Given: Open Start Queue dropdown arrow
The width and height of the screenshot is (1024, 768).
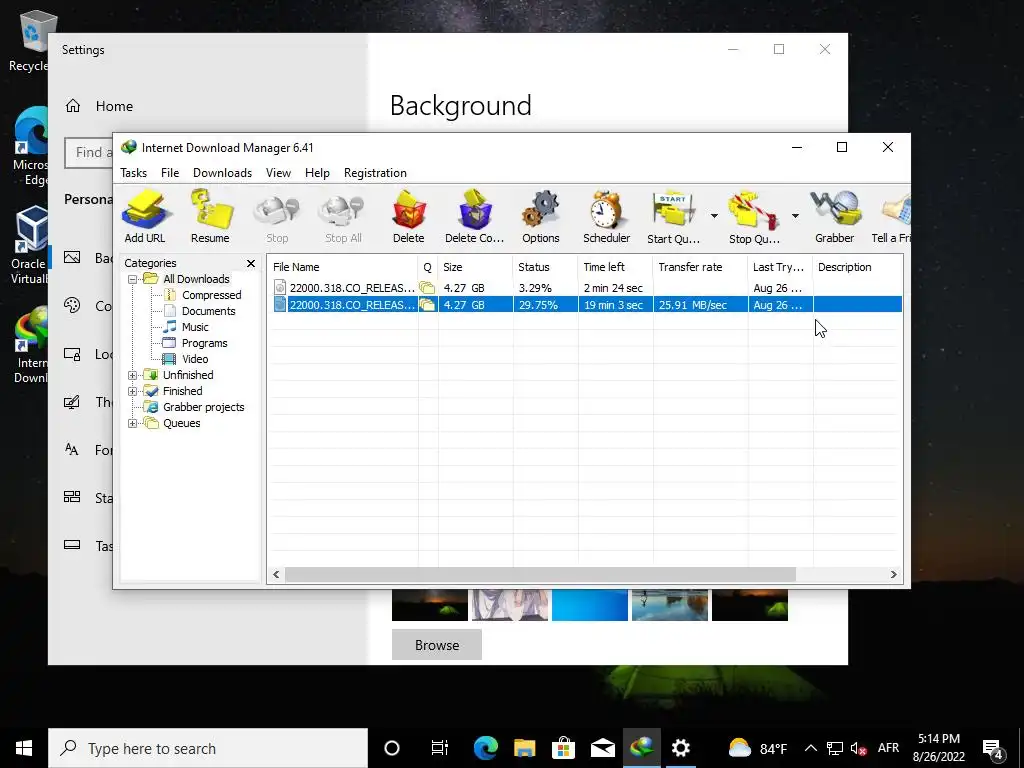Looking at the screenshot, I should pyautogui.click(x=714, y=216).
